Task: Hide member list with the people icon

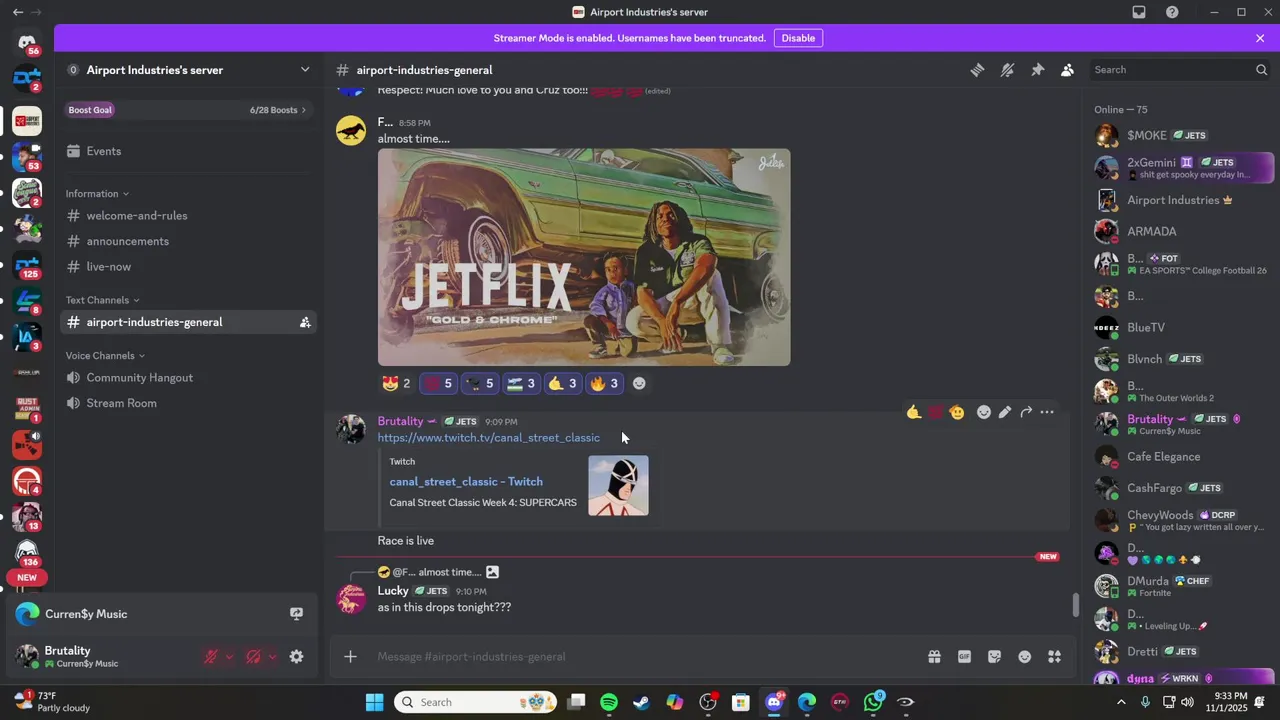Action: pos(1067,70)
